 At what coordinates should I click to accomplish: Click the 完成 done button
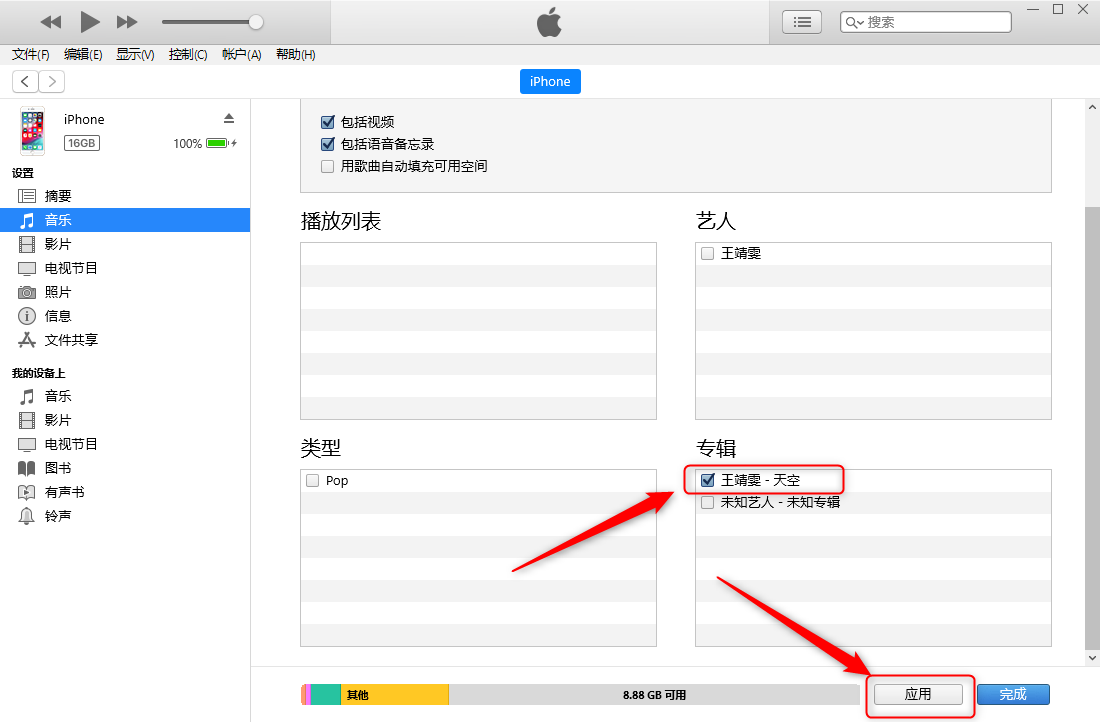[x=1013, y=694]
